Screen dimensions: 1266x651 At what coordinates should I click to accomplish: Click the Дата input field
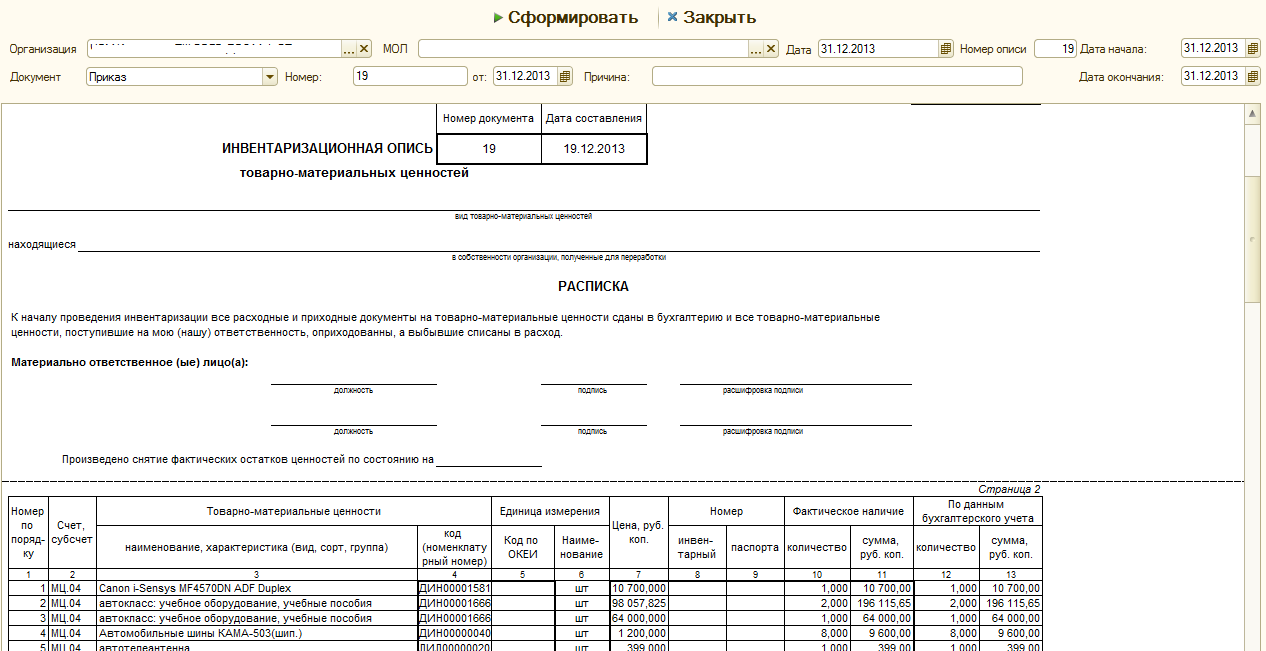point(878,48)
